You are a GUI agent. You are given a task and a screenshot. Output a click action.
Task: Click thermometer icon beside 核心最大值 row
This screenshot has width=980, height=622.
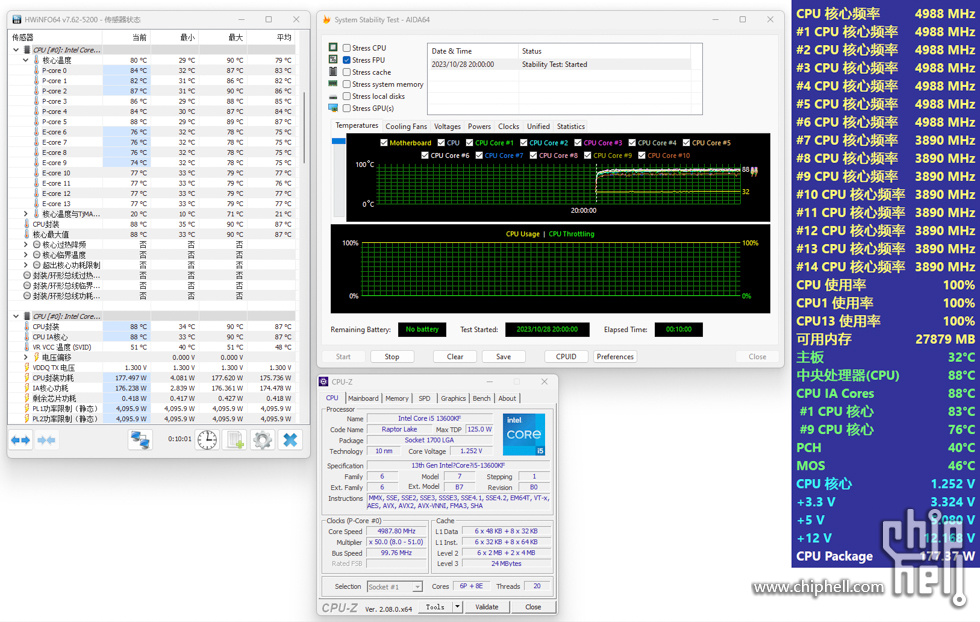tap(27, 234)
